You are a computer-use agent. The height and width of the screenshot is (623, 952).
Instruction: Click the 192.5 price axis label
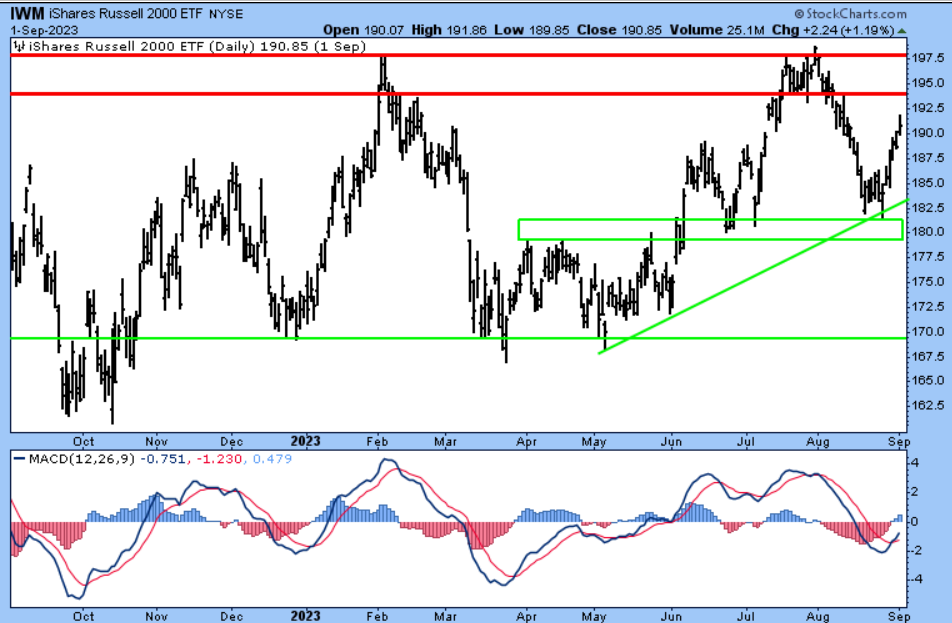929,108
